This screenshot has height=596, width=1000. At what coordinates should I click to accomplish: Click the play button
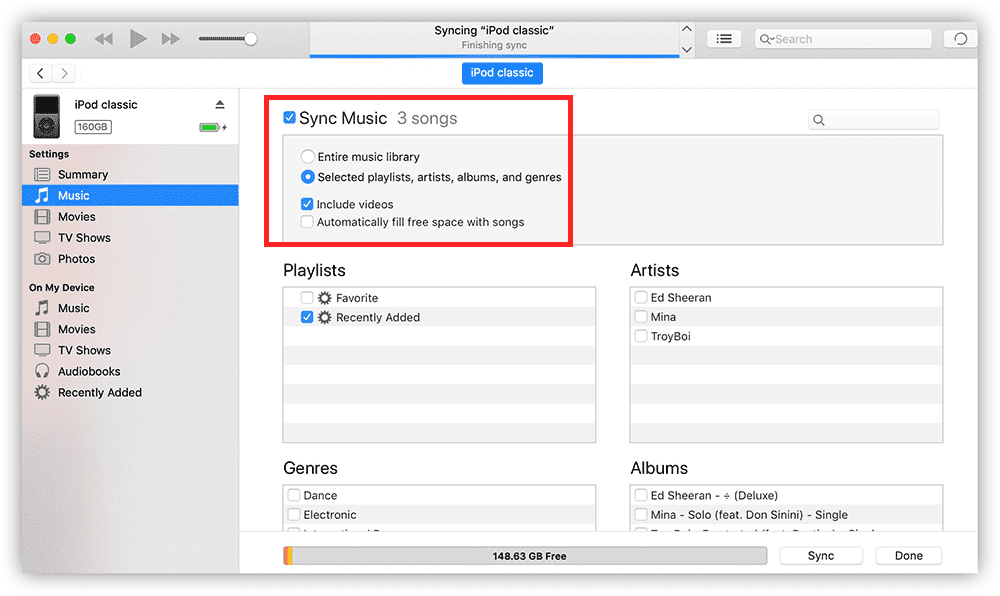[138, 39]
